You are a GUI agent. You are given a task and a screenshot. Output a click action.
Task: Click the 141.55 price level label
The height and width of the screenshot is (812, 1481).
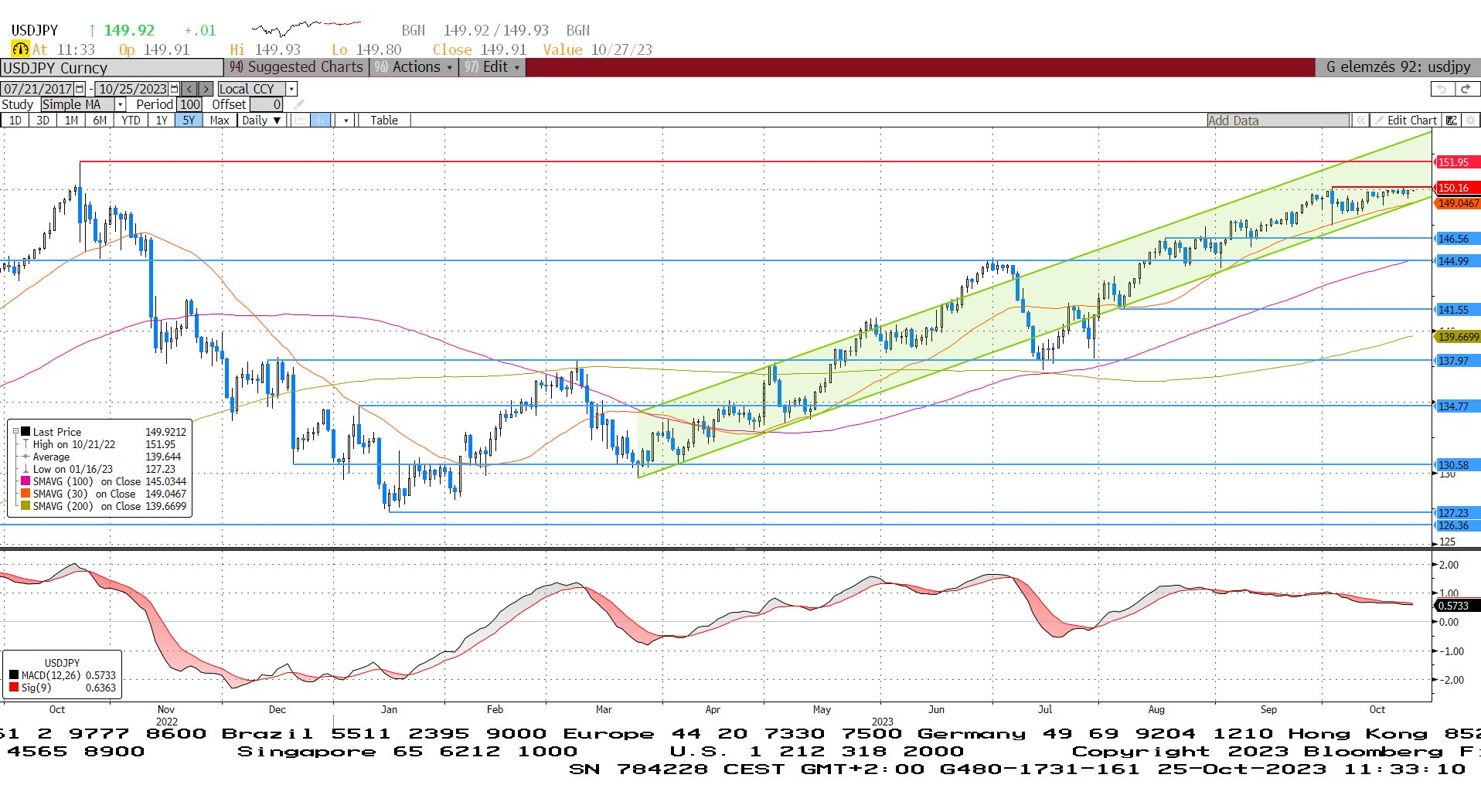(1456, 310)
